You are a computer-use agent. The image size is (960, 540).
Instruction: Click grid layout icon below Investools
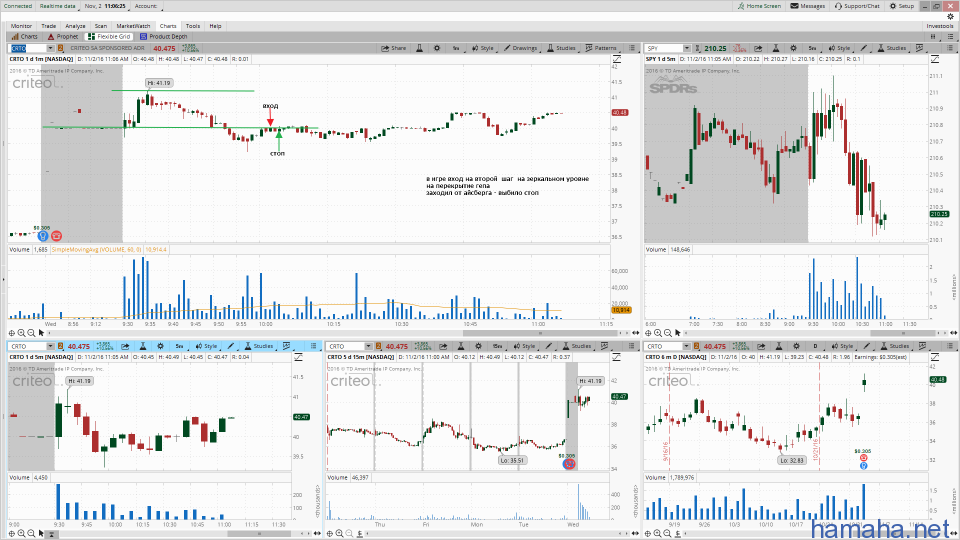click(933, 36)
